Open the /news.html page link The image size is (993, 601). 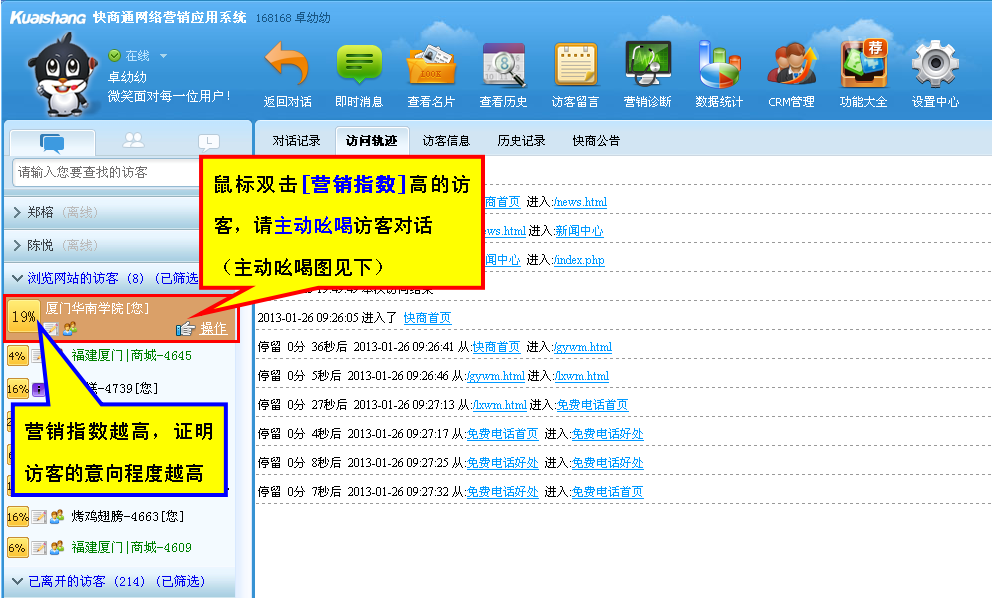(x=580, y=202)
